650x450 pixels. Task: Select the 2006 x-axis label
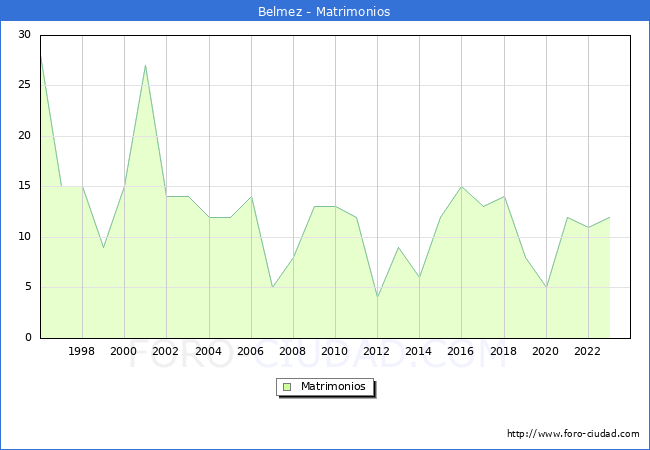[x=251, y=352]
